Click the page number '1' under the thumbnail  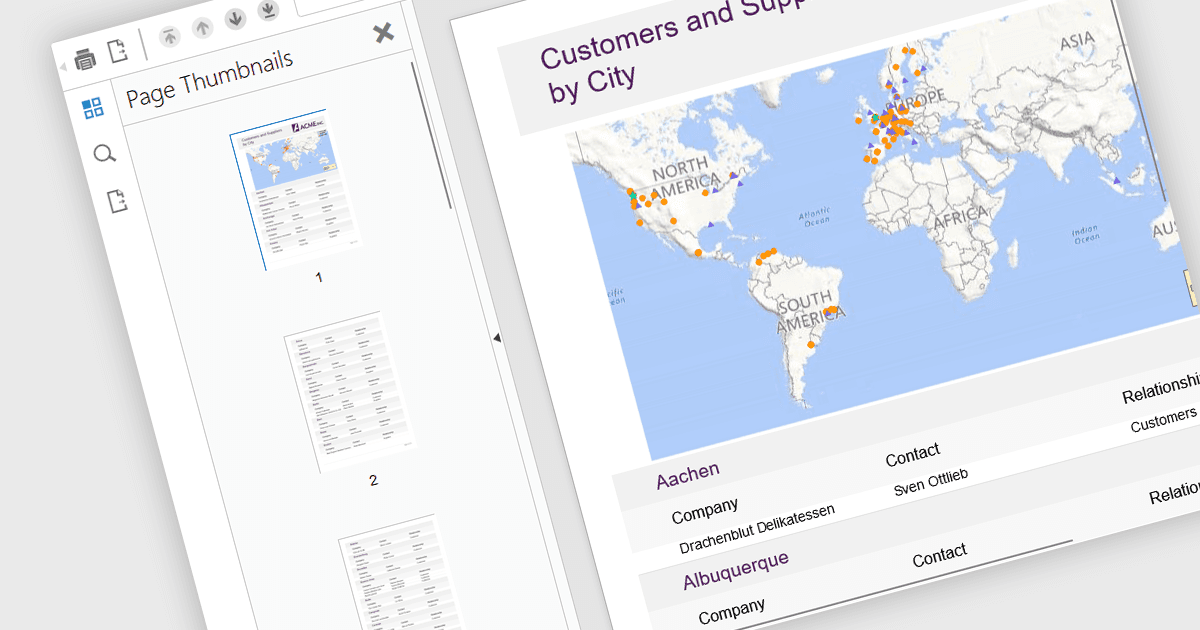[319, 277]
